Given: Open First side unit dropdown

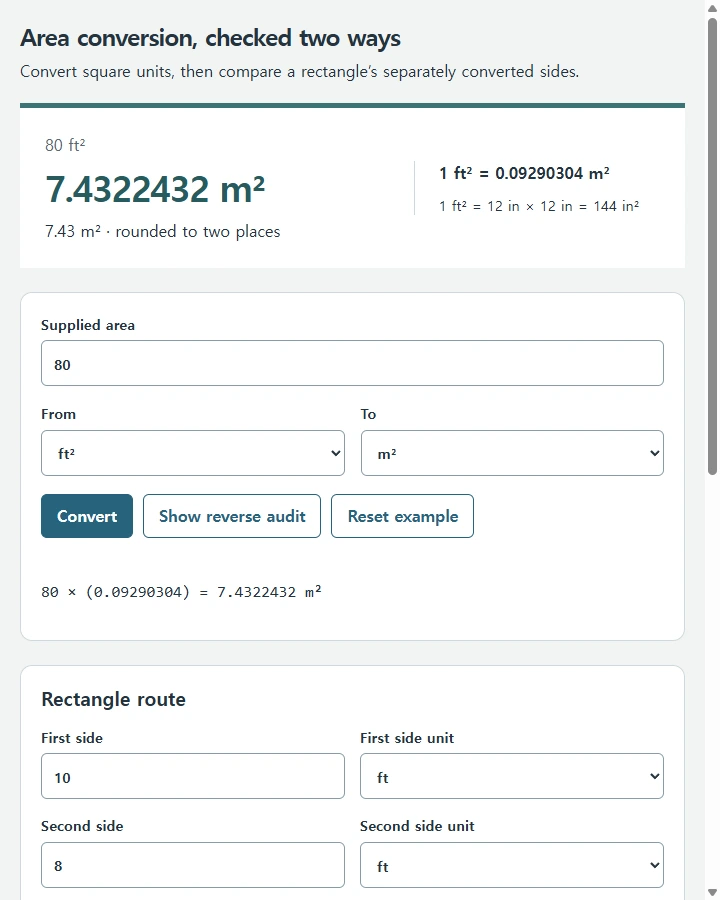Looking at the screenshot, I should coord(512,776).
